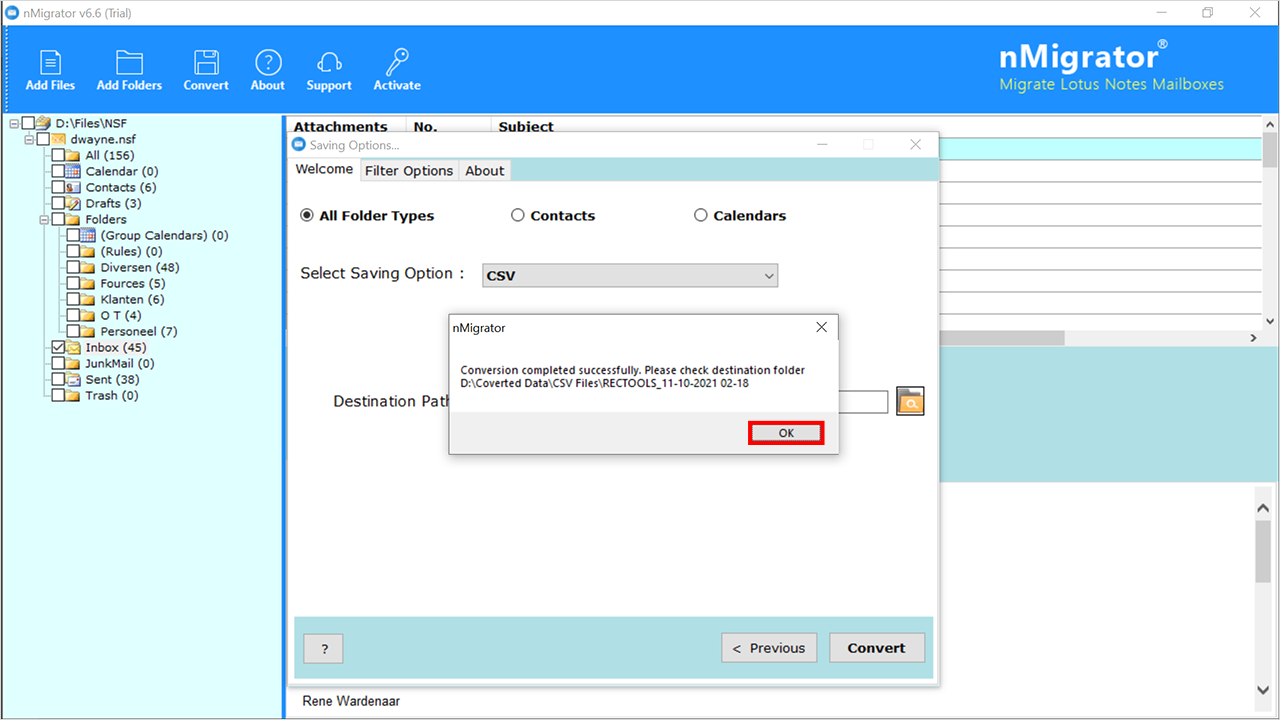Click the Convert floppy-disk toolbar icon

[206, 70]
